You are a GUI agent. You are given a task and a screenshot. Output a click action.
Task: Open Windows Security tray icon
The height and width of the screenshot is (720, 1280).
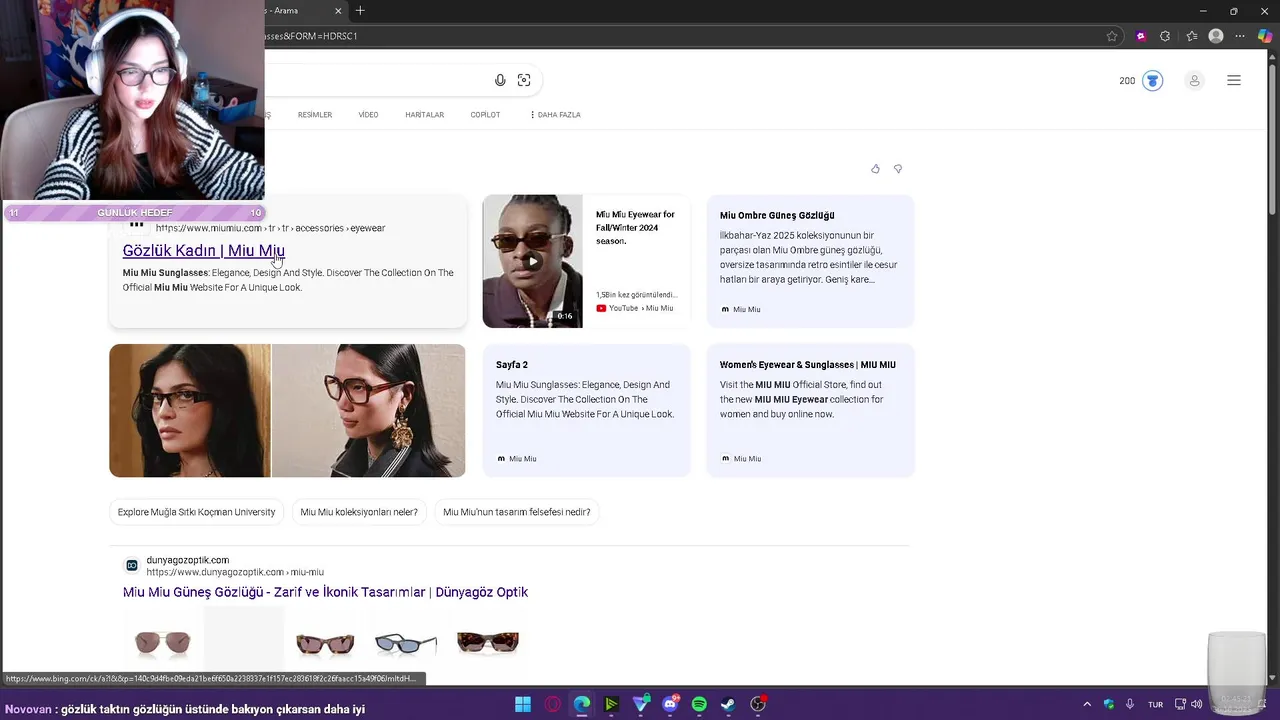(x=1109, y=704)
